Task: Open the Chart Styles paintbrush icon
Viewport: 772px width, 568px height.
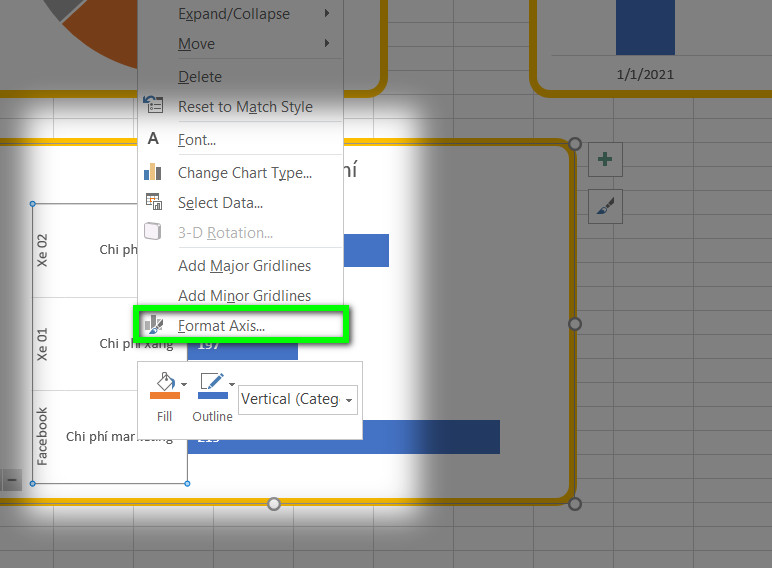Action: click(605, 206)
